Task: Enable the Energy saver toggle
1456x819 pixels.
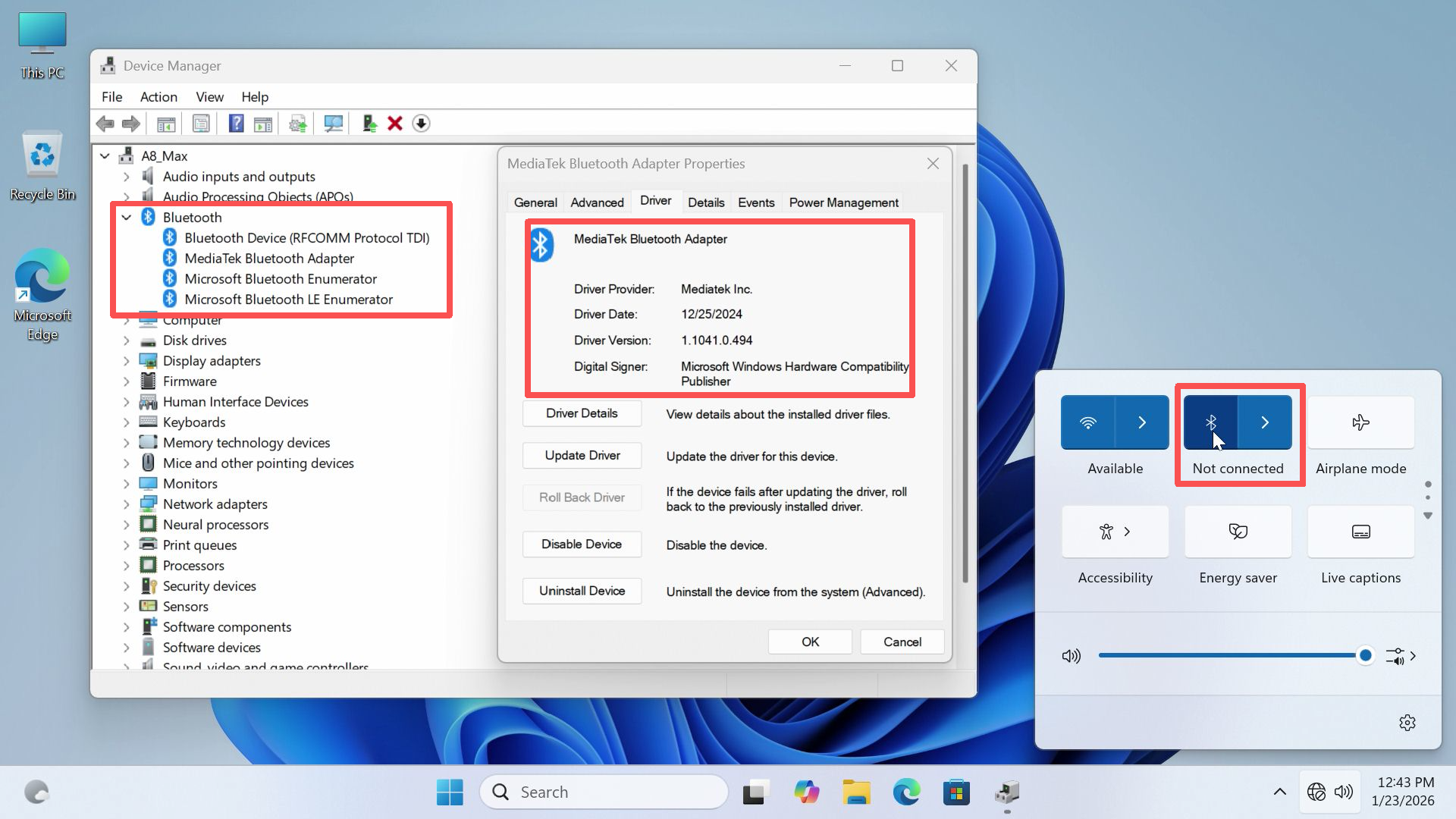Action: click(1238, 532)
